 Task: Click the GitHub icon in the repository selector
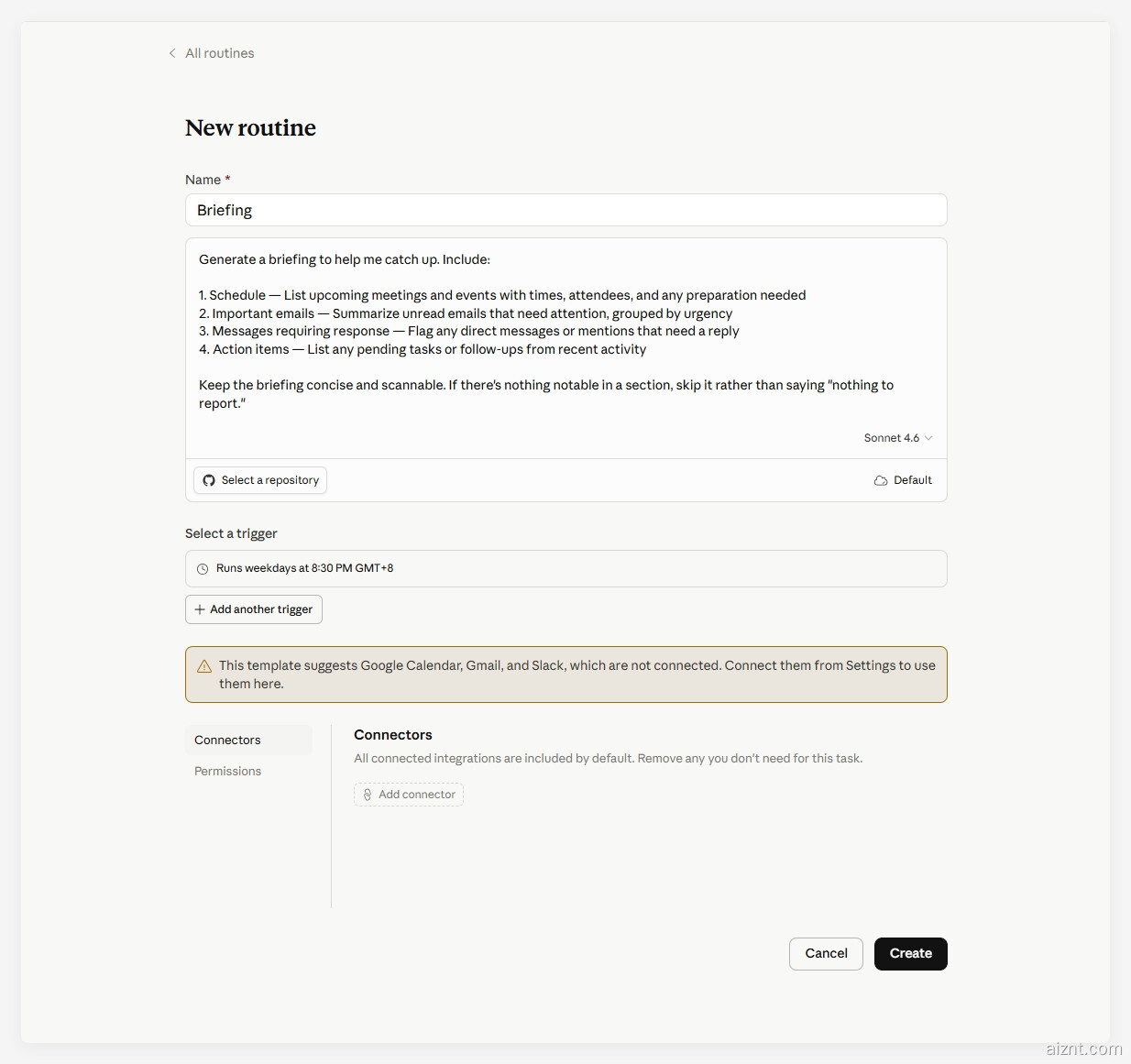click(x=209, y=480)
